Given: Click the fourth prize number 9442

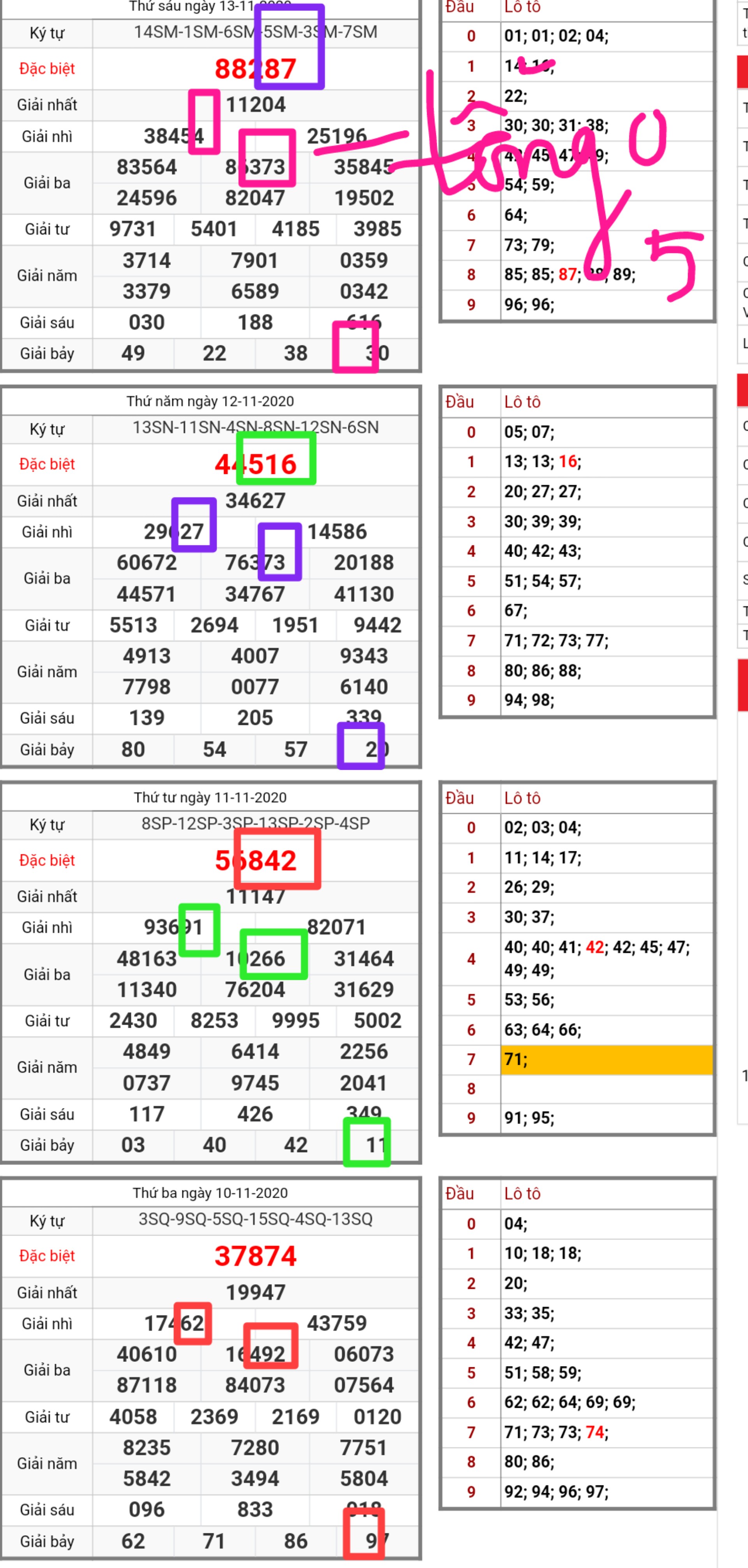Looking at the screenshot, I should coord(378,625).
